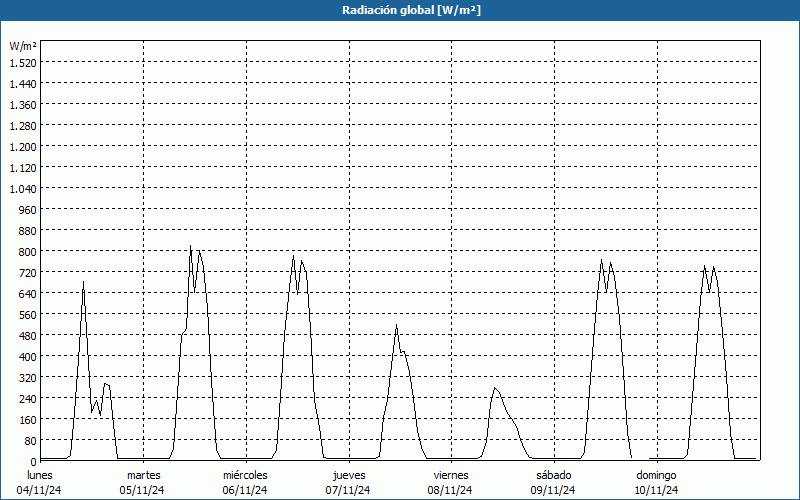Click the 05/11/24 date label
The height and width of the screenshot is (500, 800).
pyautogui.click(x=142, y=490)
